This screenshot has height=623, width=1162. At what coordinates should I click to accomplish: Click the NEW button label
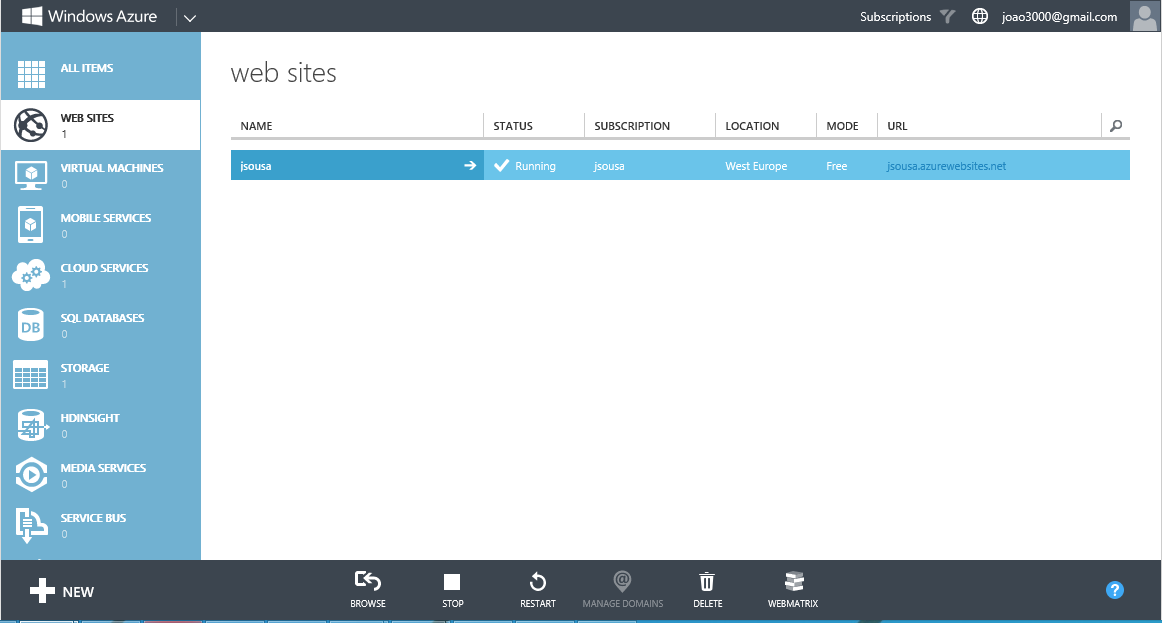(x=78, y=592)
